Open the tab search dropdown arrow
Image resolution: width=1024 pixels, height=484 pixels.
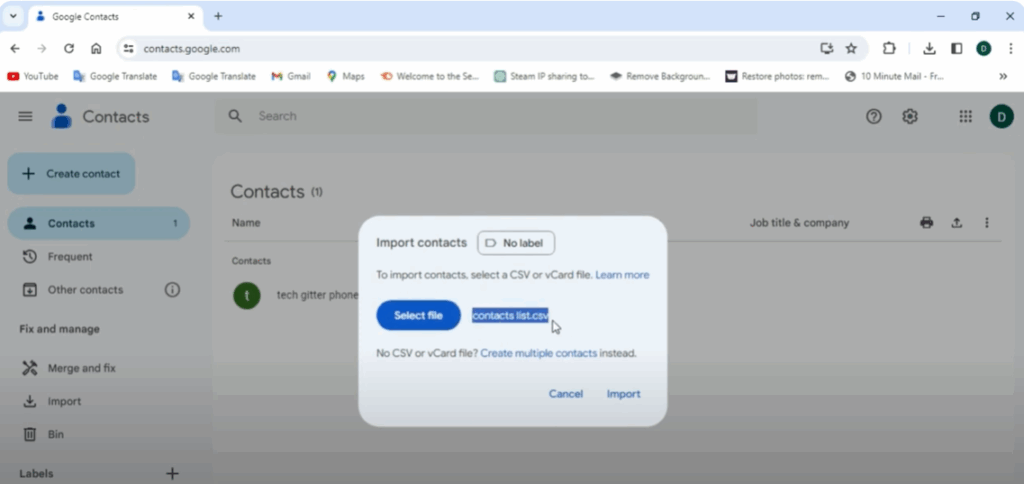click(x=12, y=16)
